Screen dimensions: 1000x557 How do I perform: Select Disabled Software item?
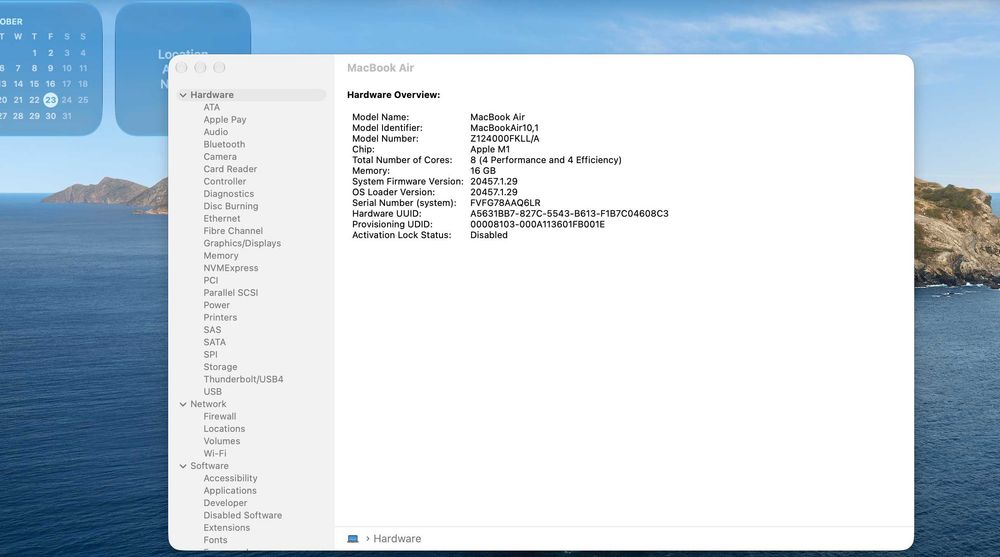[242, 516]
